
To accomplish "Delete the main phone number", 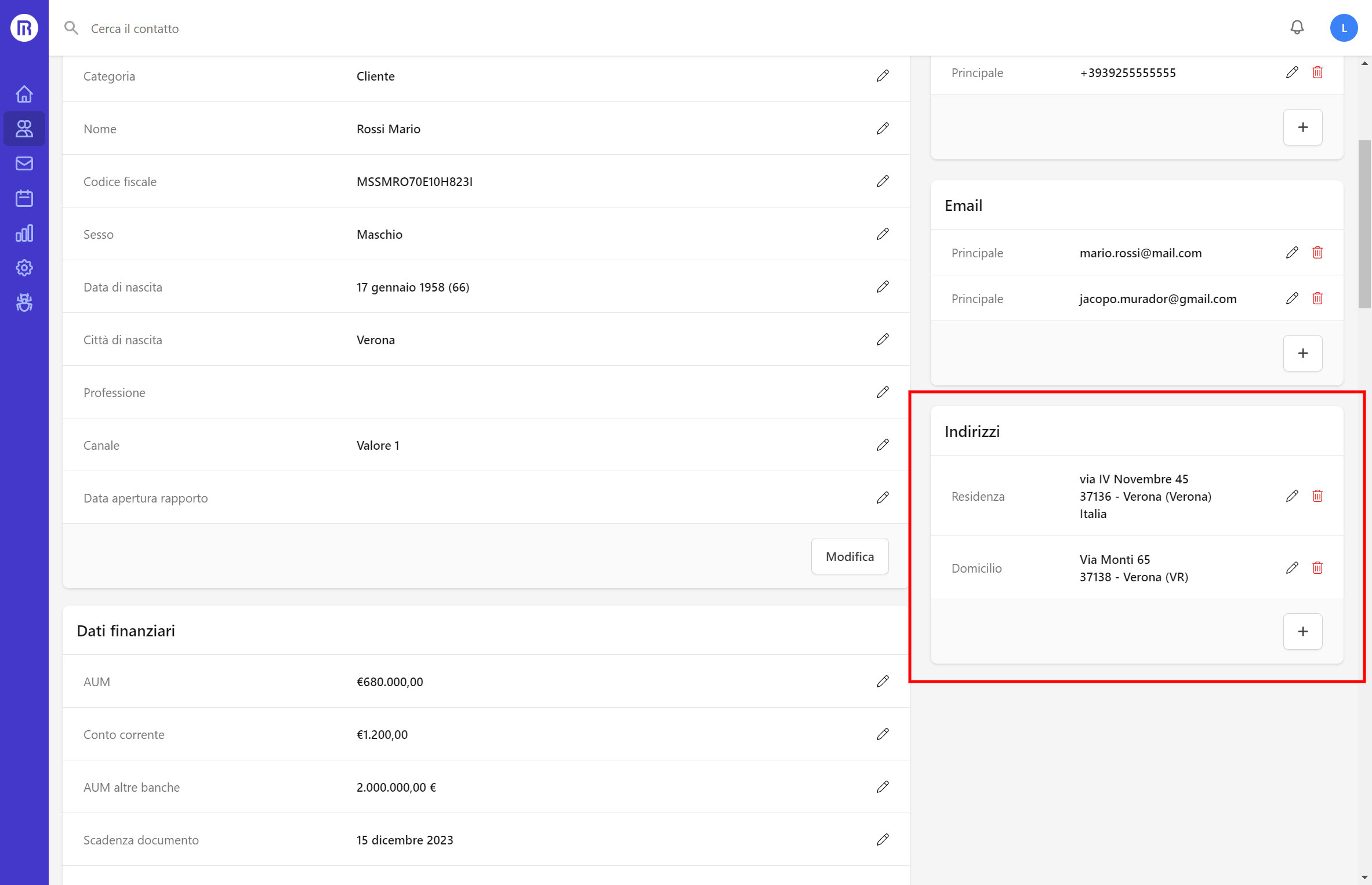I will (1317, 72).
